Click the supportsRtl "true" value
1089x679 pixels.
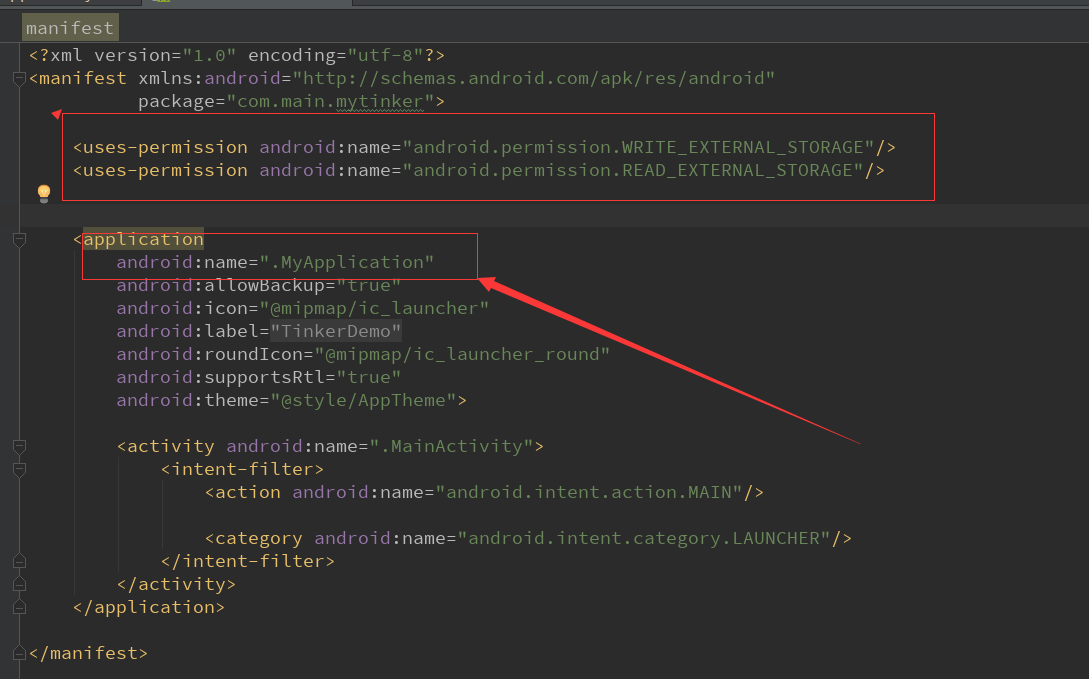click(369, 377)
